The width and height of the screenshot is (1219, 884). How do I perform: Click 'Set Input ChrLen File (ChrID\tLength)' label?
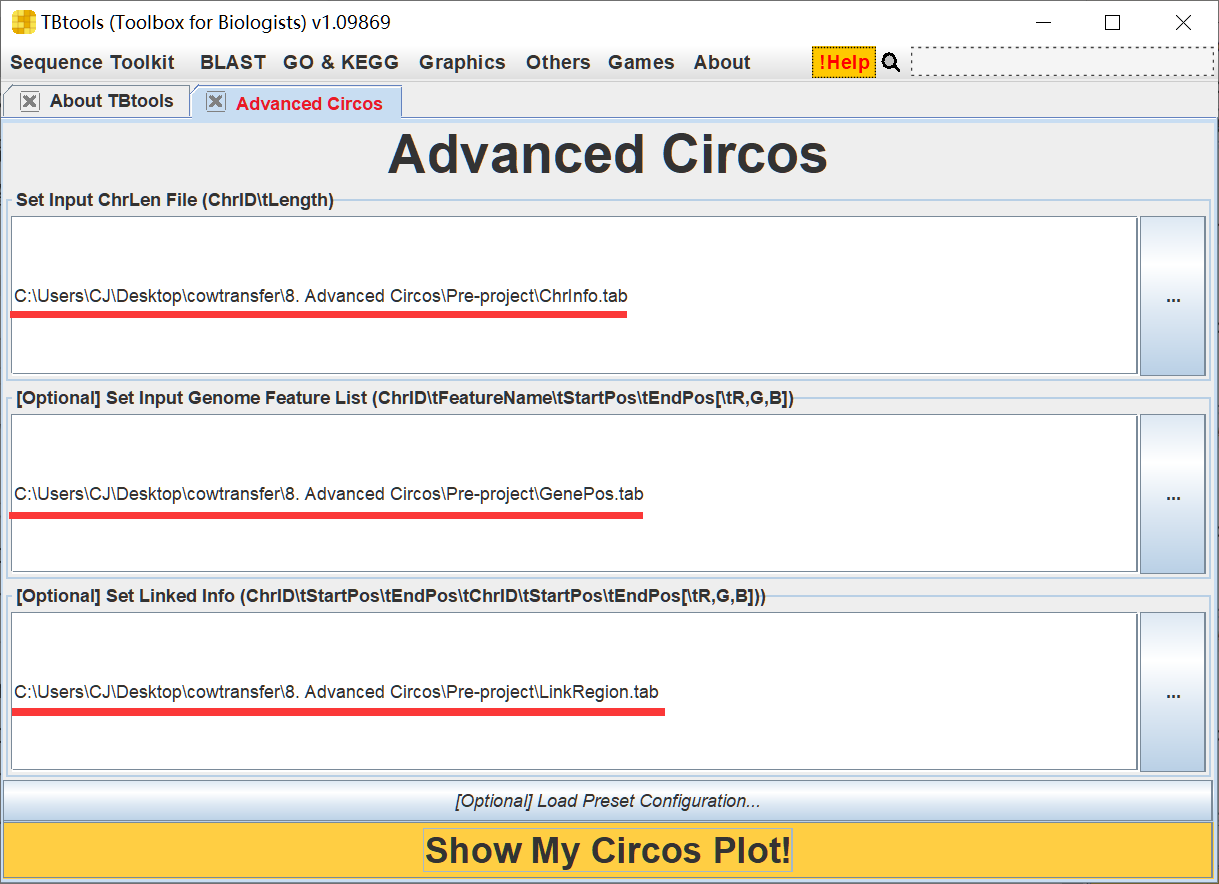point(175,200)
